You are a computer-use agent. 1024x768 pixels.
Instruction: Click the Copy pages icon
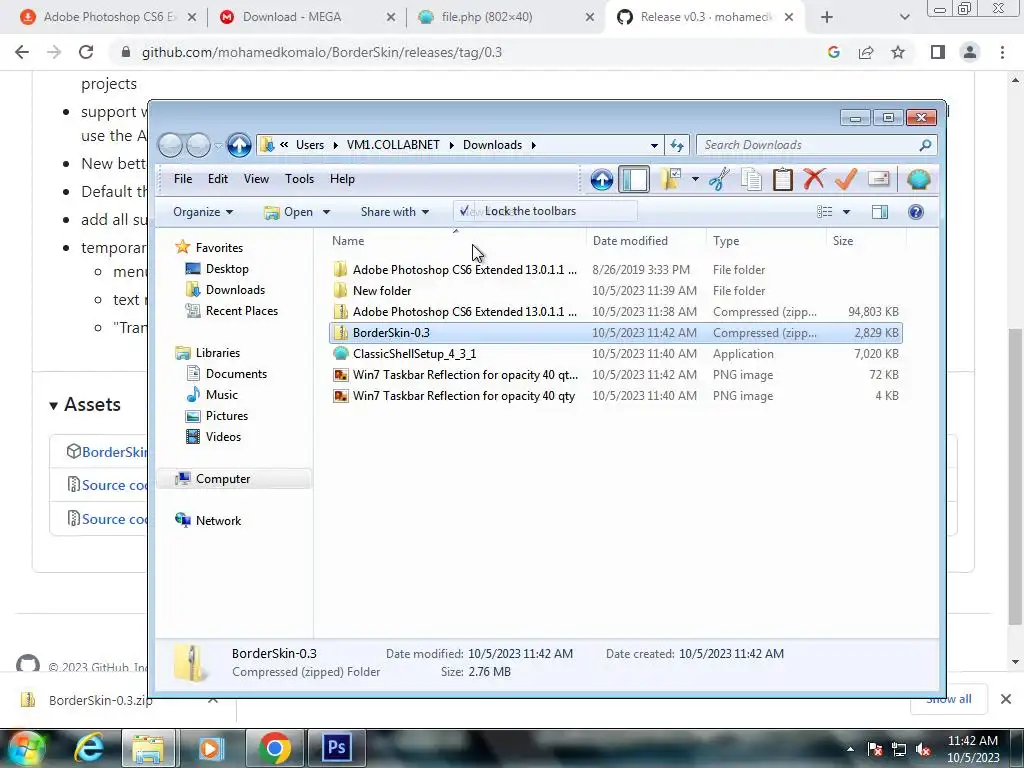[x=751, y=179]
